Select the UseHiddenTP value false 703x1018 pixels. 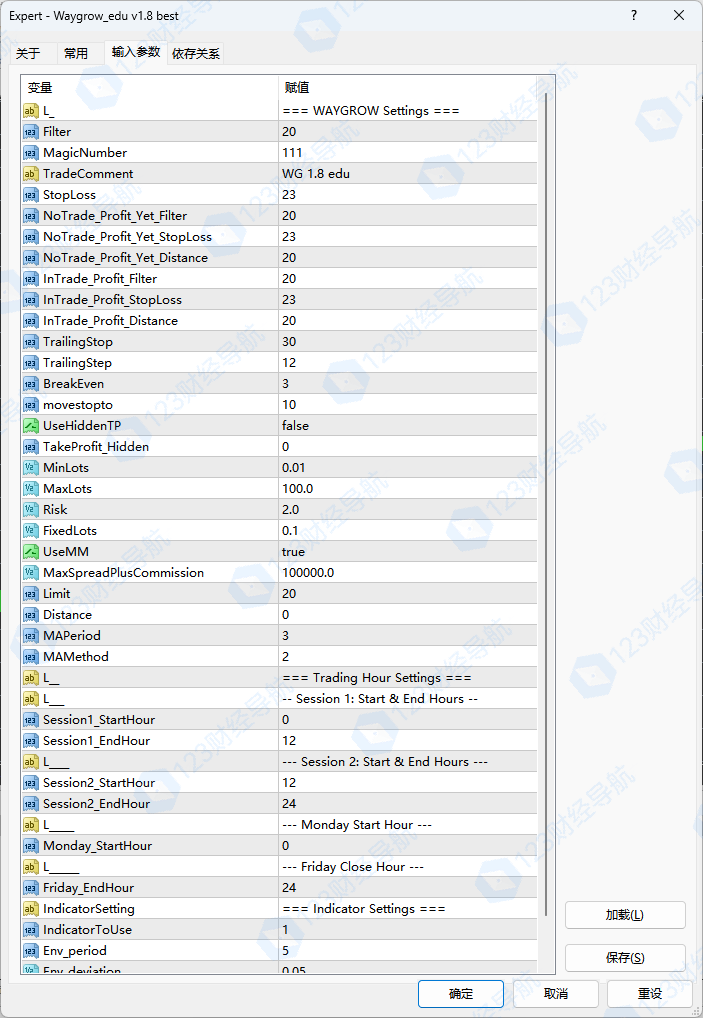point(408,426)
